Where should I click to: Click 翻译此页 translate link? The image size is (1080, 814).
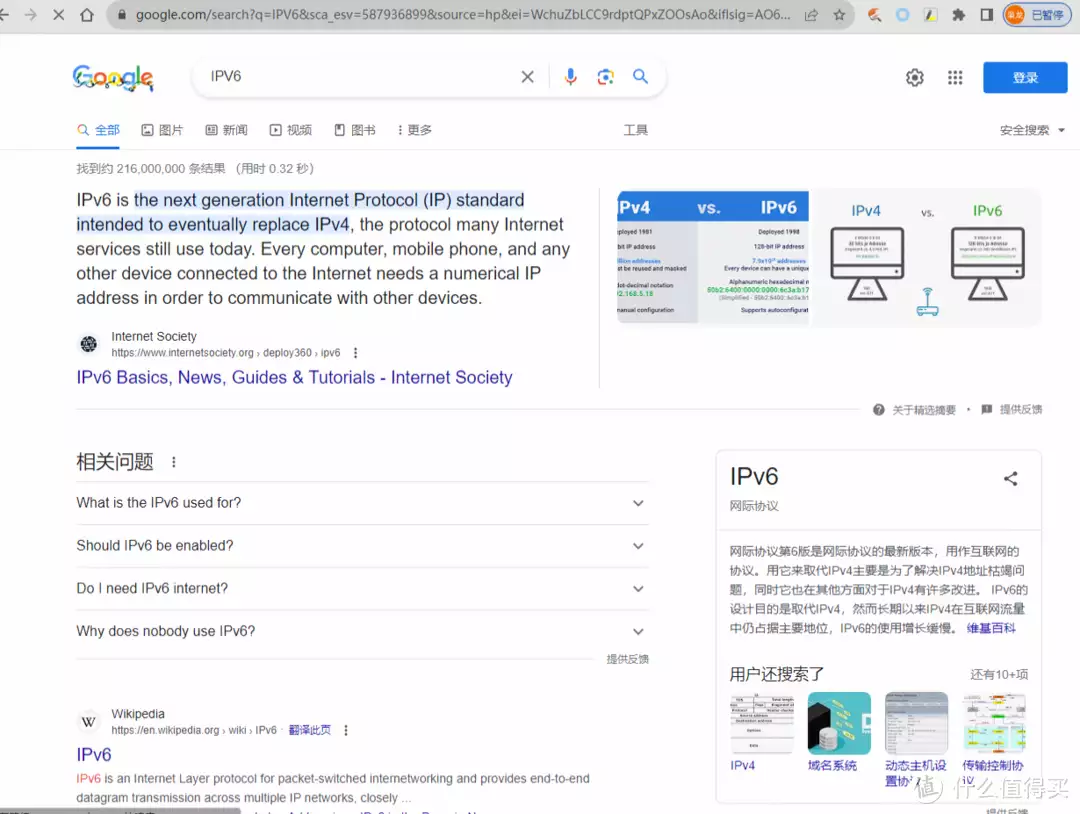[x=310, y=730]
